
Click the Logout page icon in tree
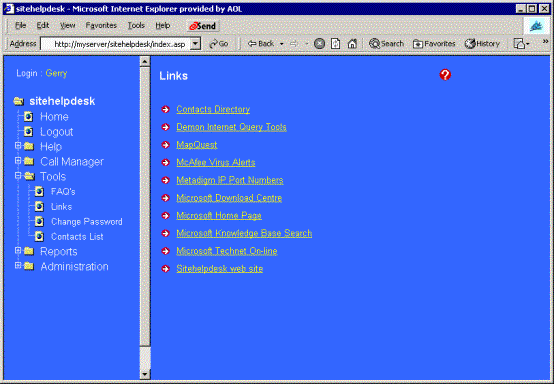point(28,132)
